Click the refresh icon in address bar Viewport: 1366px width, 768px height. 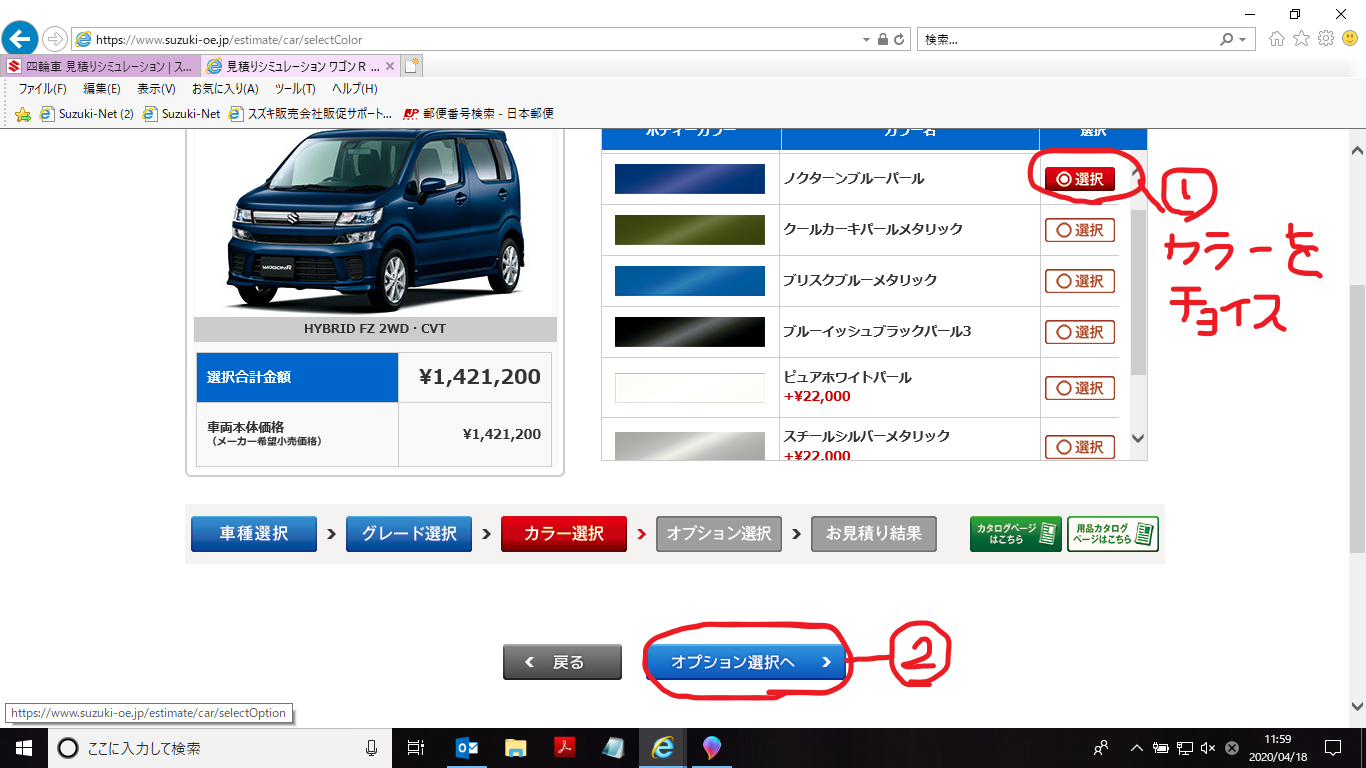tap(900, 40)
